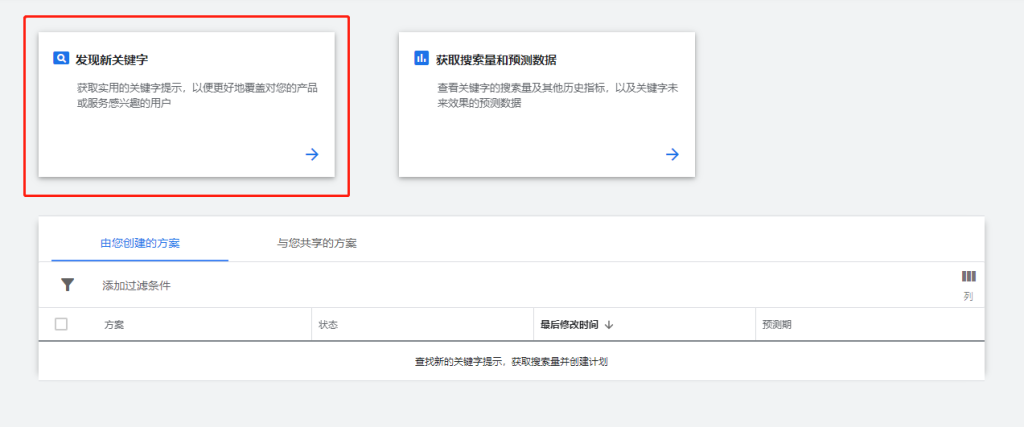Sort by the 预测期 column header

[x=776, y=325]
